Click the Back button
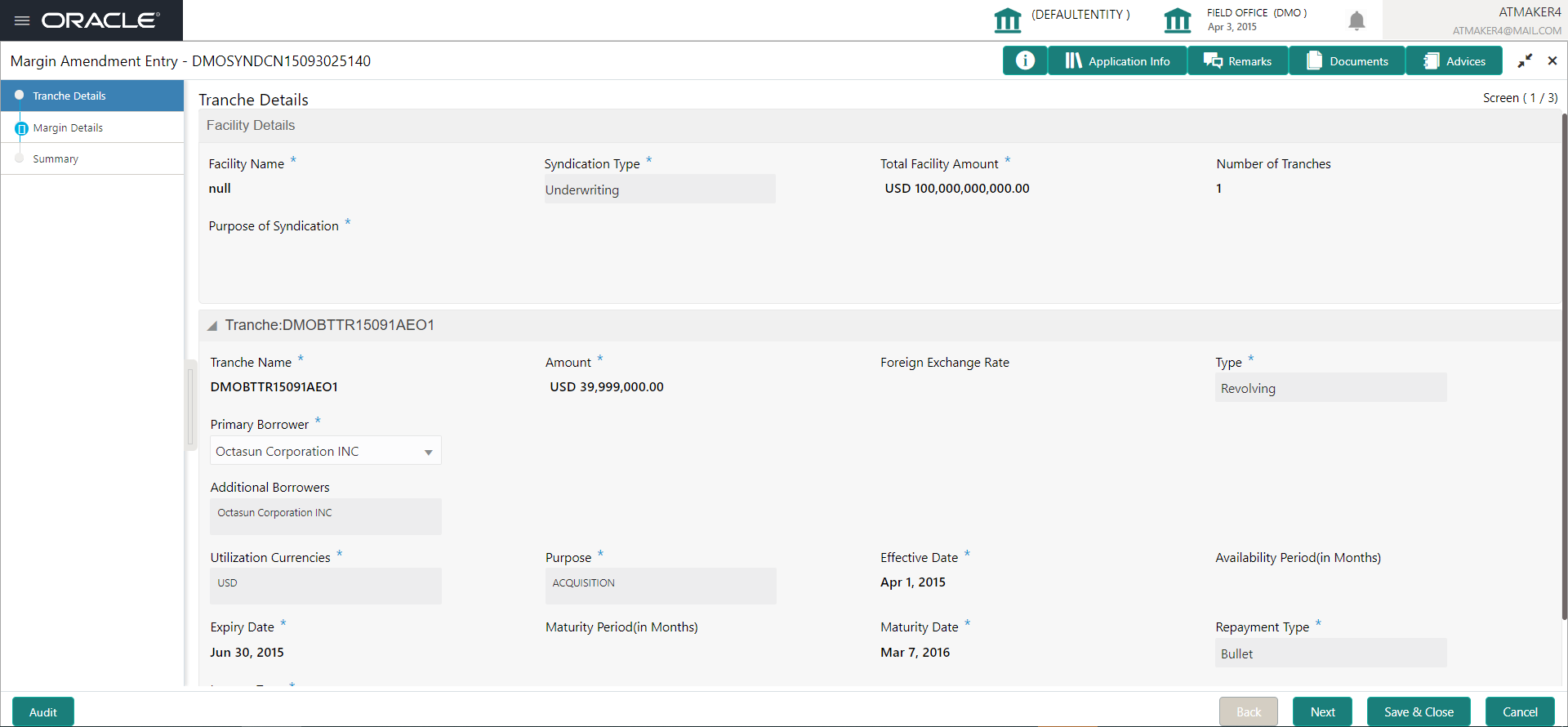The width and height of the screenshot is (1568, 727). click(x=1249, y=712)
